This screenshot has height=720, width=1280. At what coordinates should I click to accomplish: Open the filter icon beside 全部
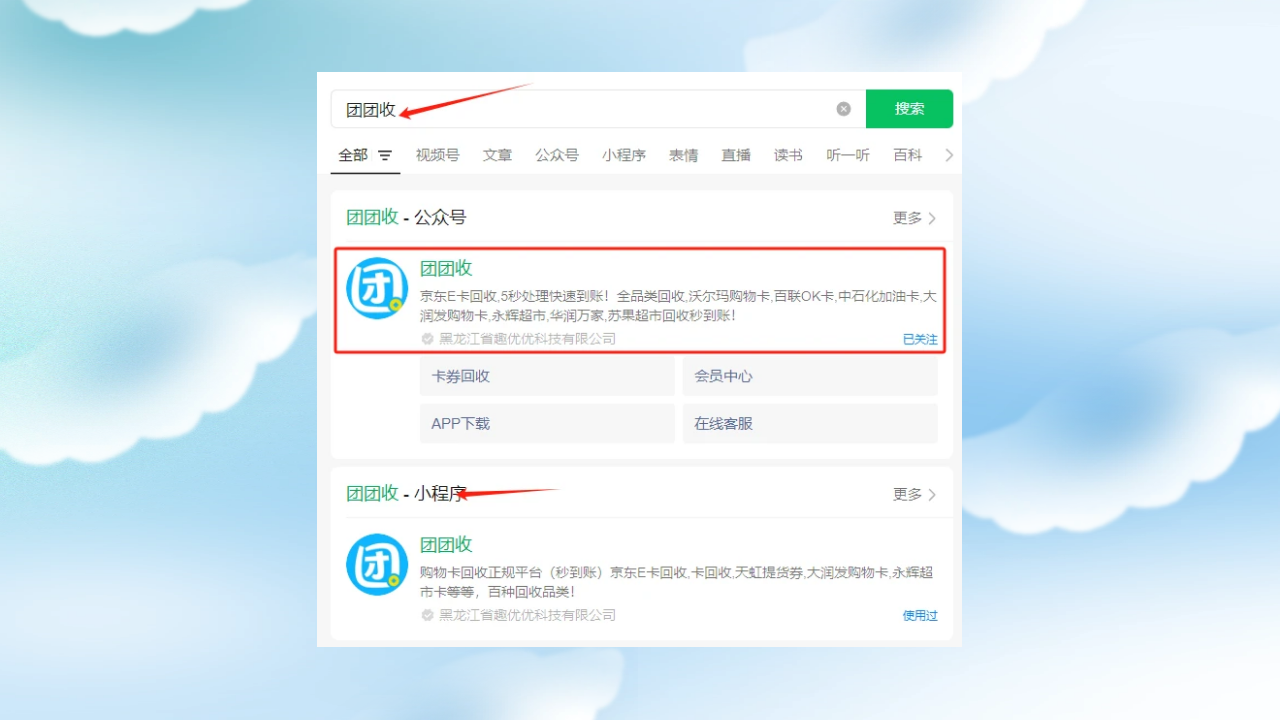click(385, 156)
